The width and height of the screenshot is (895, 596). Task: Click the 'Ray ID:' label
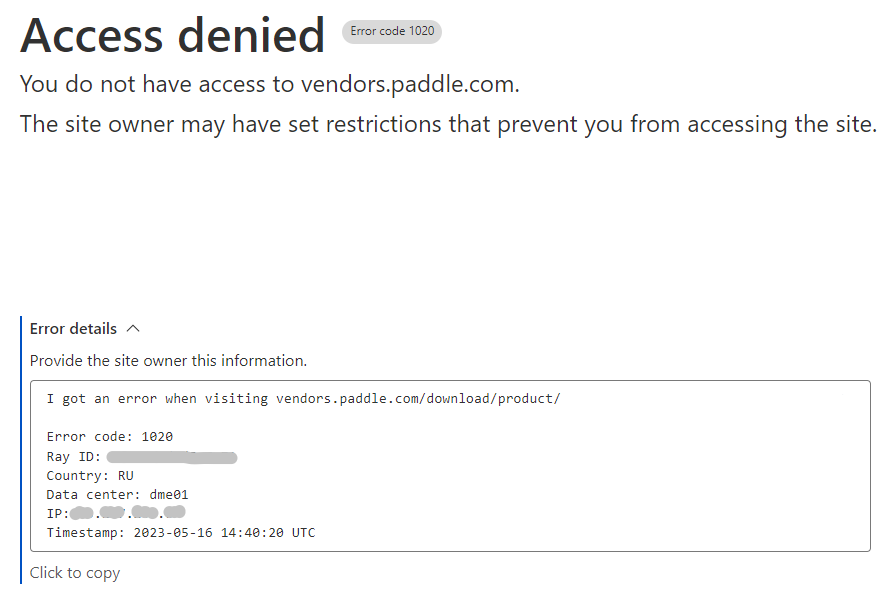pyautogui.click(x=74, y=457)
